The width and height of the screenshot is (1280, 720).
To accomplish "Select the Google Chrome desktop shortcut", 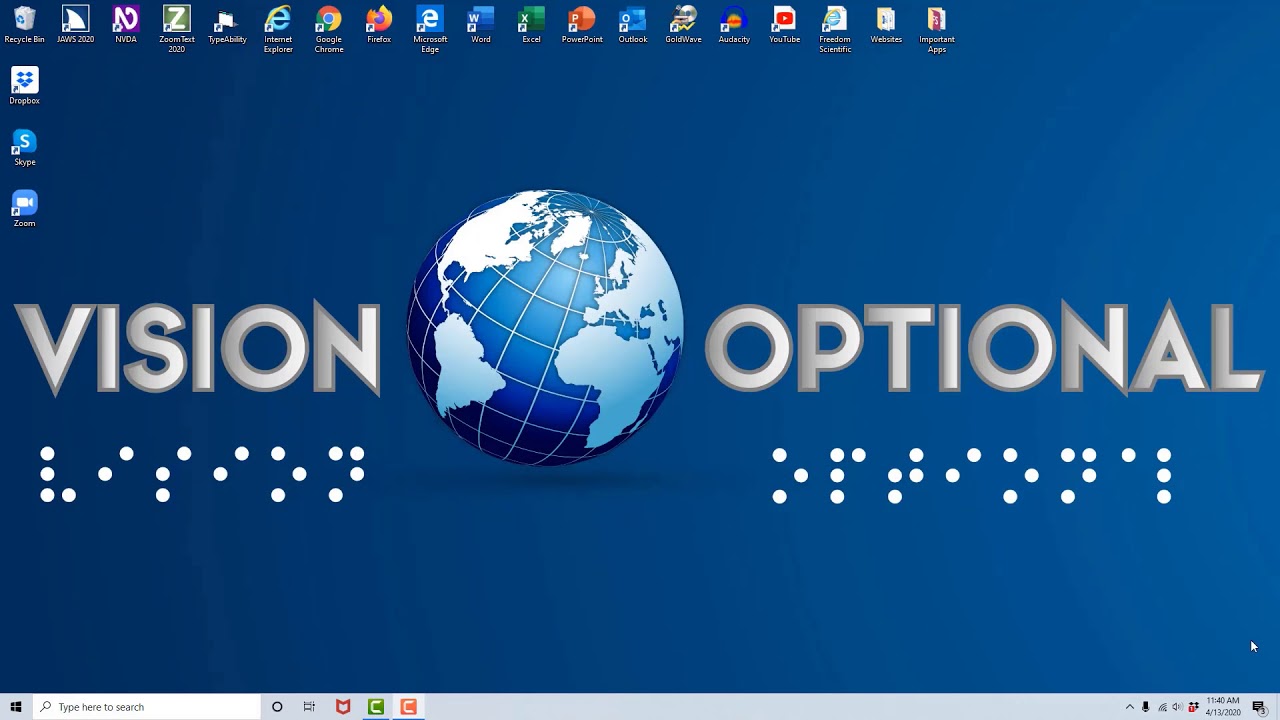I will (x=329, y=29).
